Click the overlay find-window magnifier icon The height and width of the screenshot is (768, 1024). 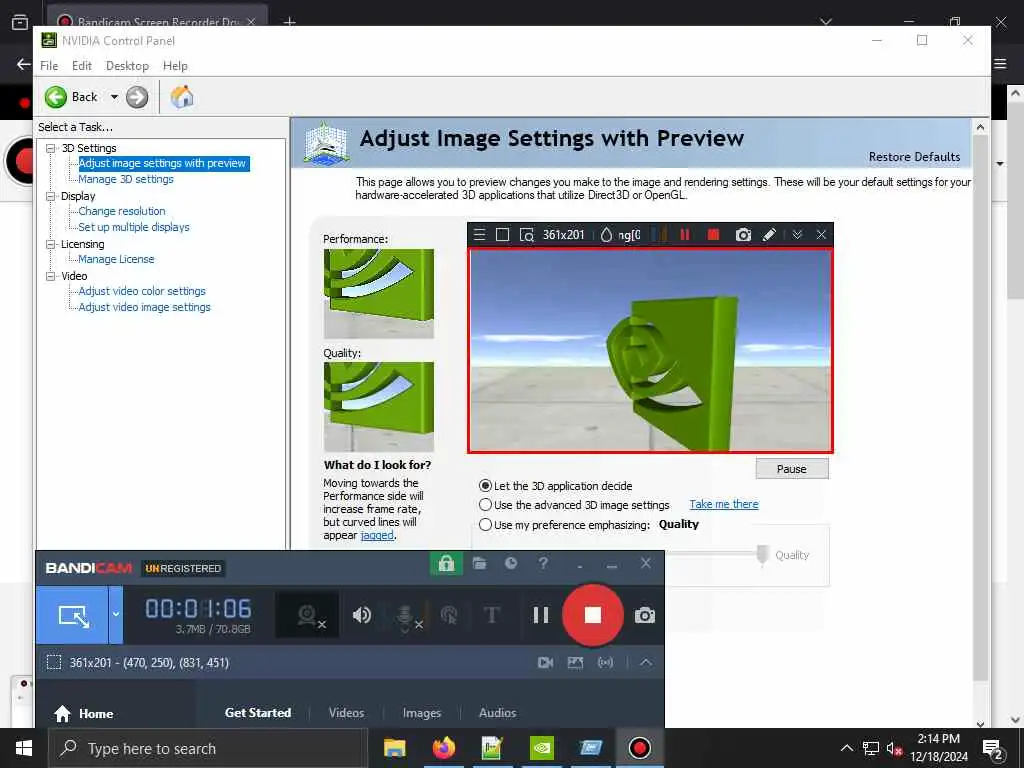click(x=526, y=234)
